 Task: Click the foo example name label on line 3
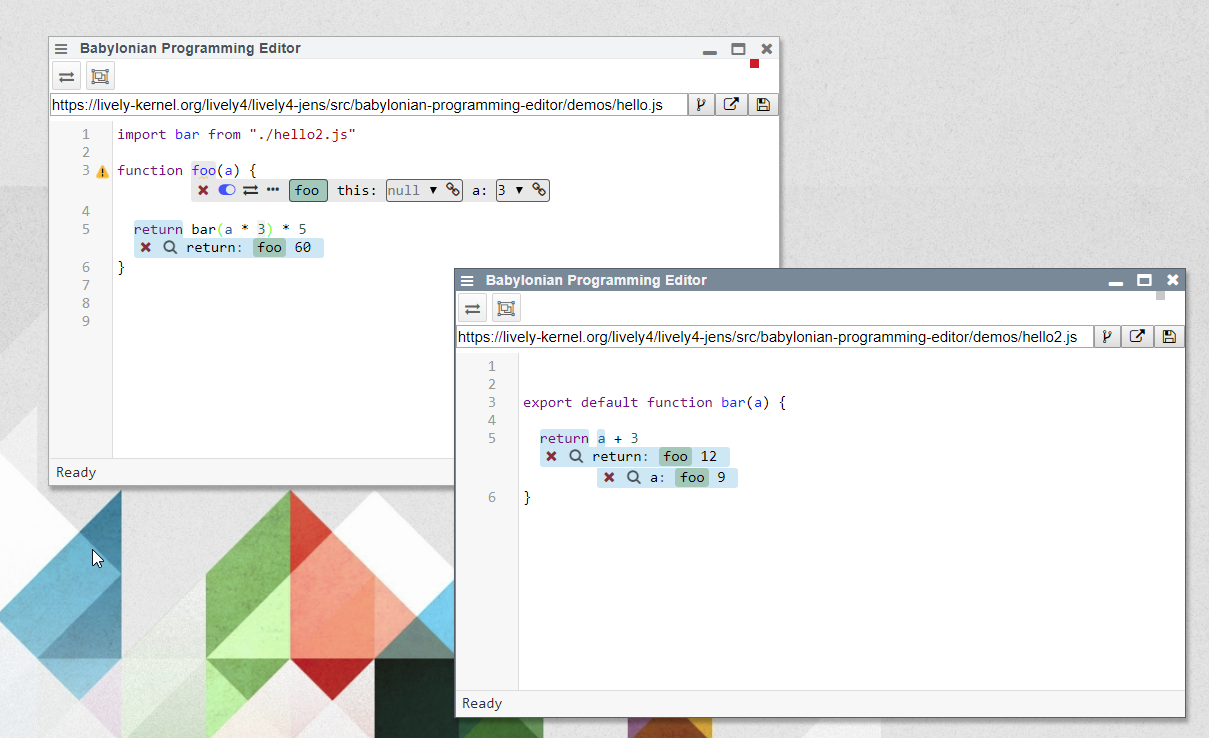click(x=308, y=190)
